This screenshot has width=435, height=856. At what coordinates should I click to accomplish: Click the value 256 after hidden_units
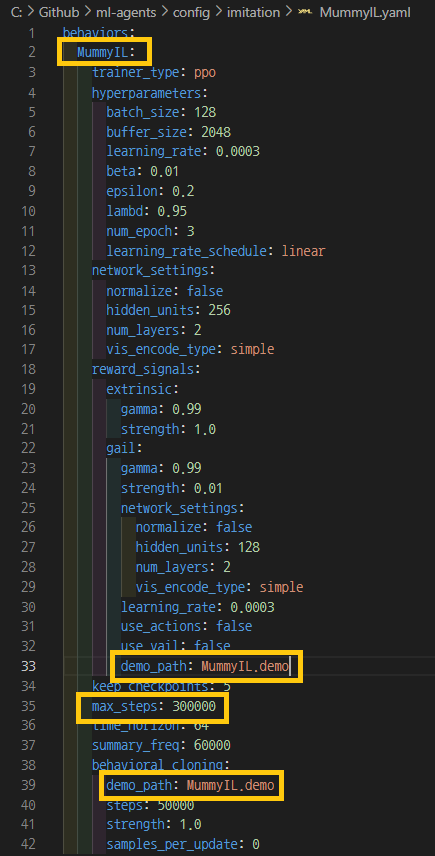click(219, 310)
